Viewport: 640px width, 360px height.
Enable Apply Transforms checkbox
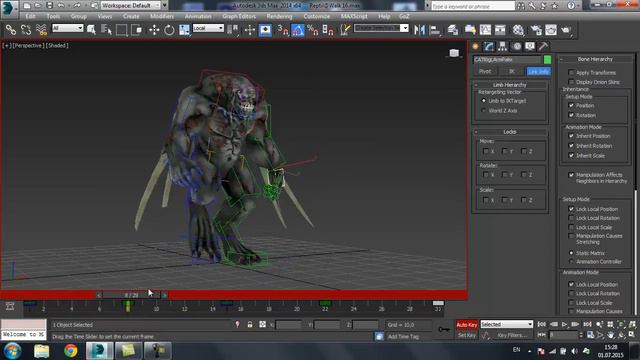(571, 72)
